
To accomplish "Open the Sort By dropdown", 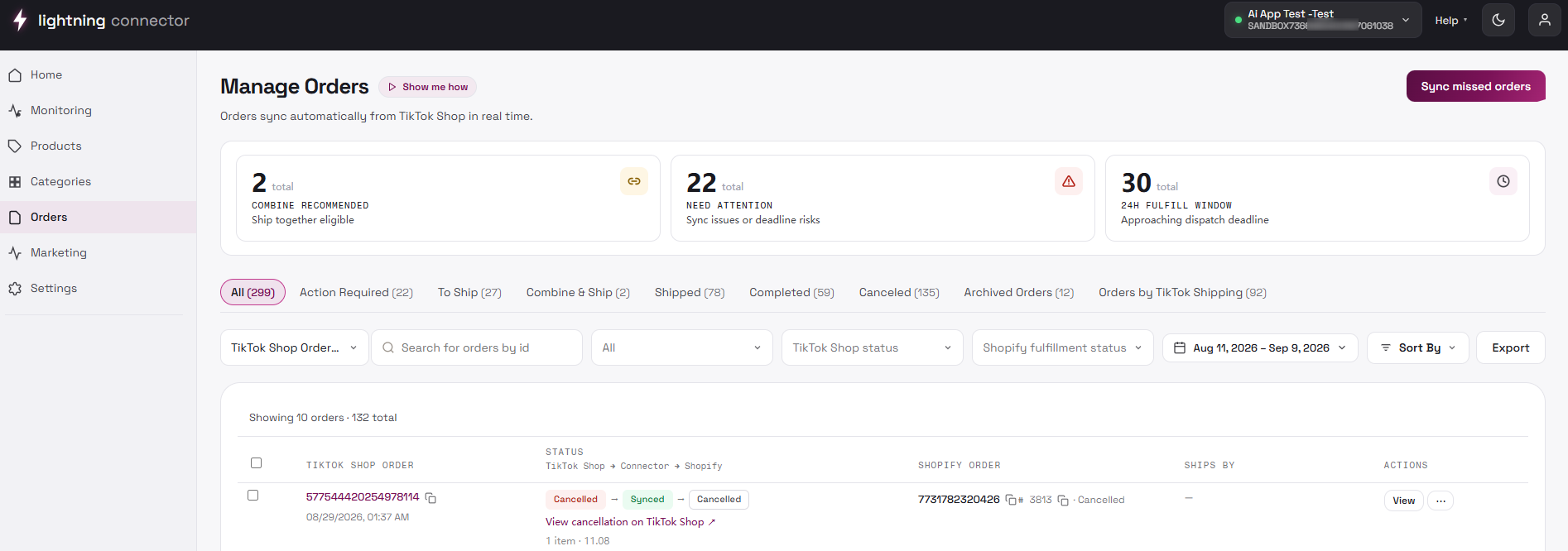I will tap(1417, 347).
